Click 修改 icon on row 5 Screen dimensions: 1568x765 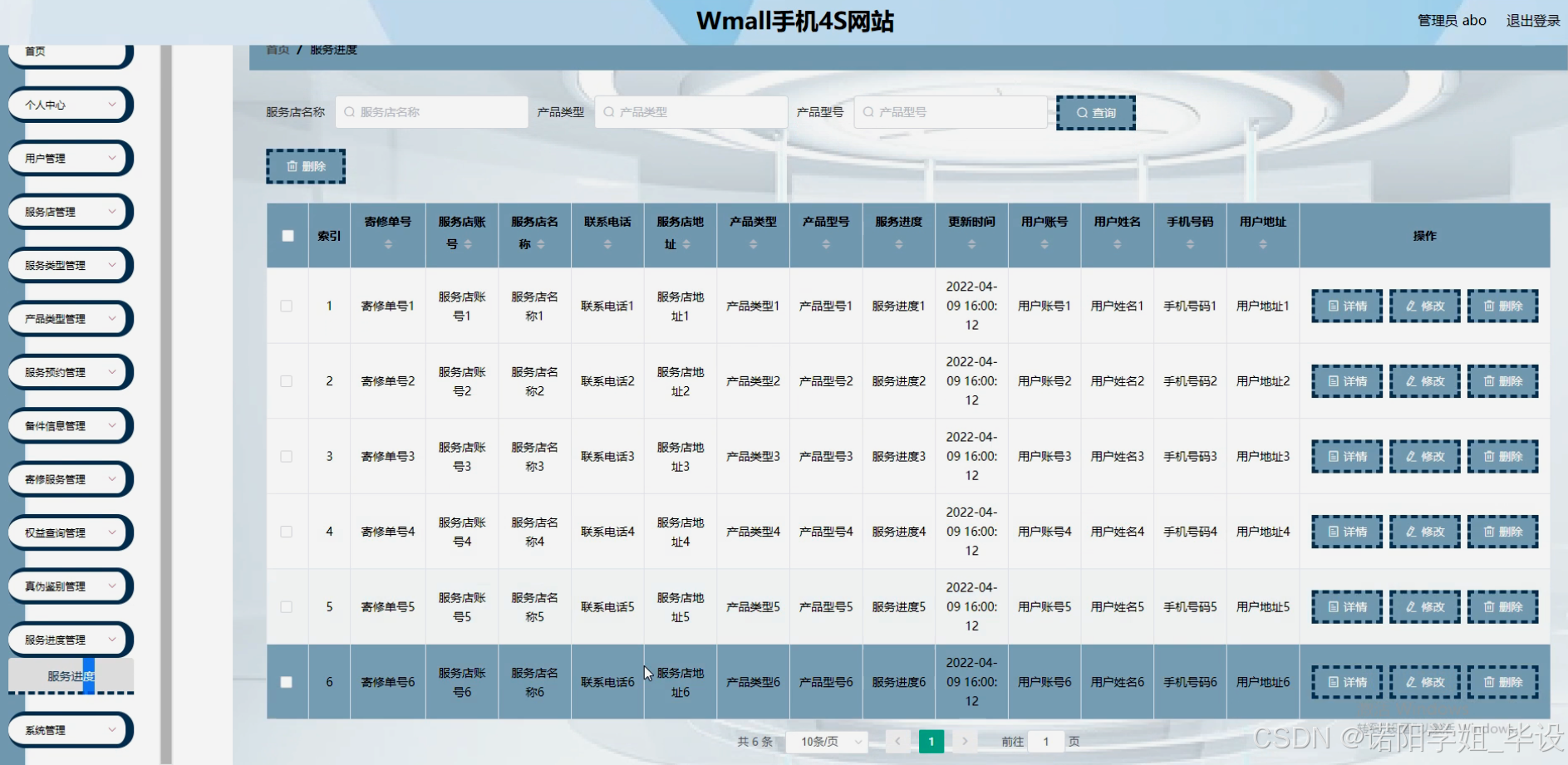click(1424, 606)
